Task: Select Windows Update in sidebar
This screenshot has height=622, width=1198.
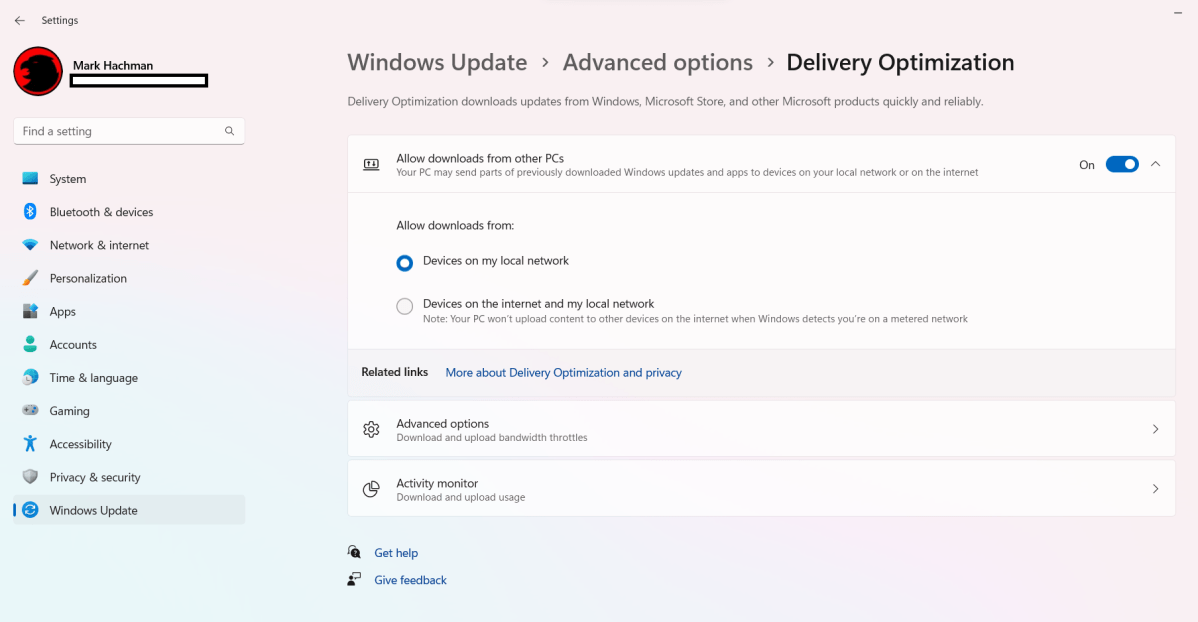Action: [129, 510]
